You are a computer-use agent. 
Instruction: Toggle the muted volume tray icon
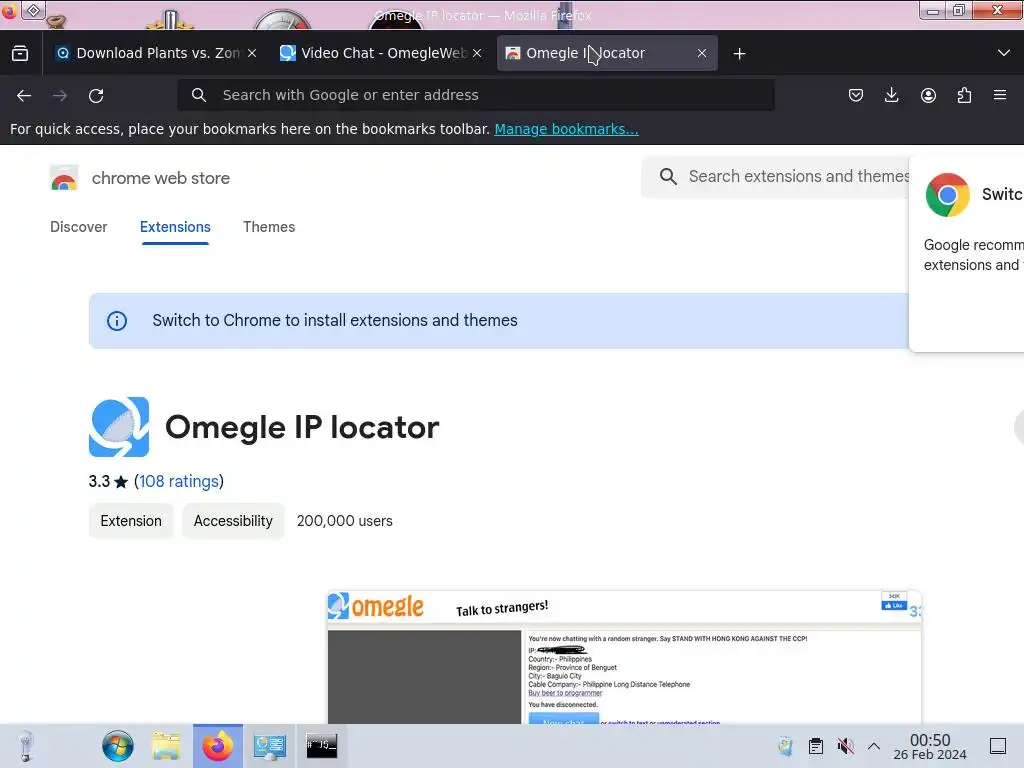pos(846,746)
